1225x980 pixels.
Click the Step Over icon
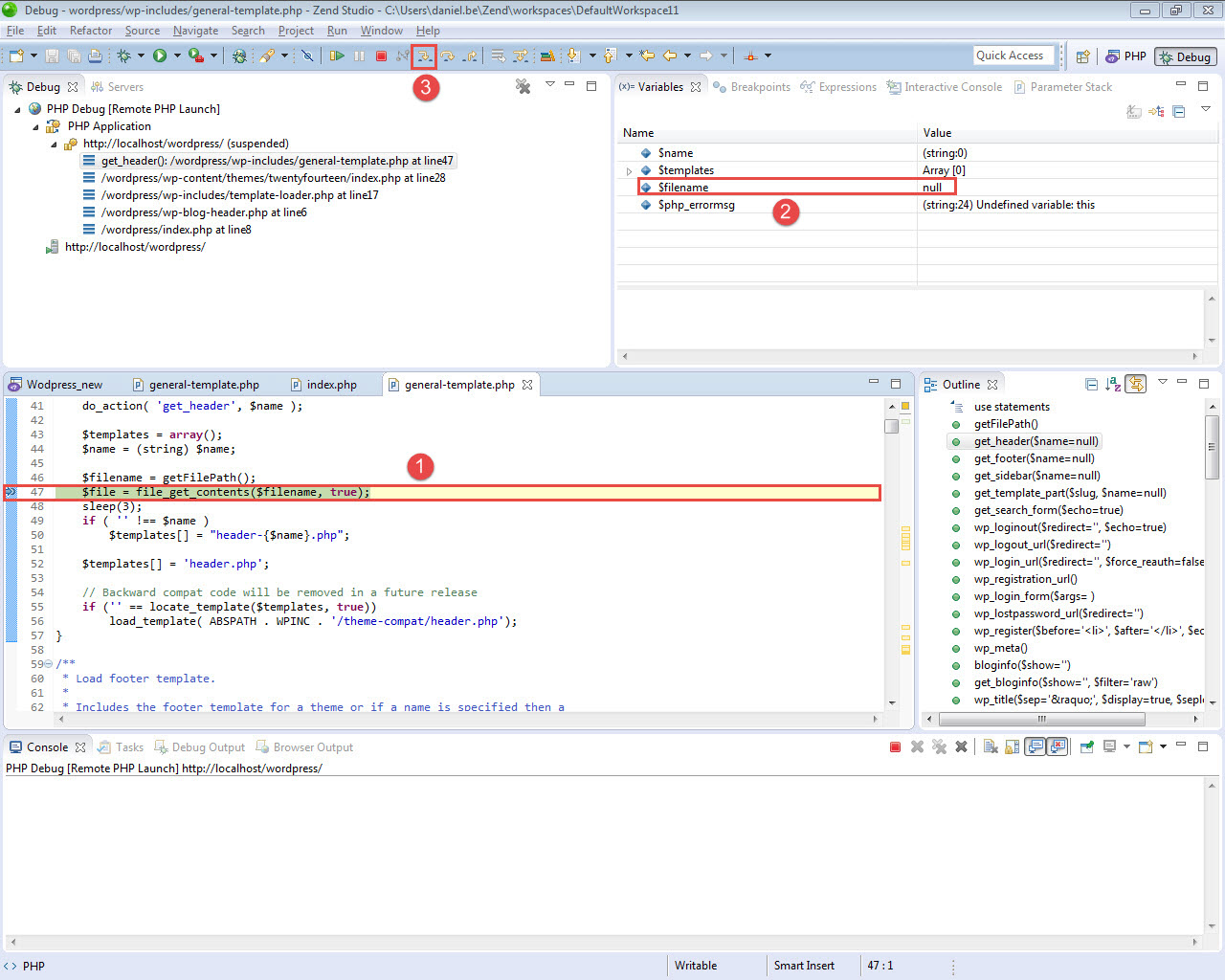click(446, 56)
